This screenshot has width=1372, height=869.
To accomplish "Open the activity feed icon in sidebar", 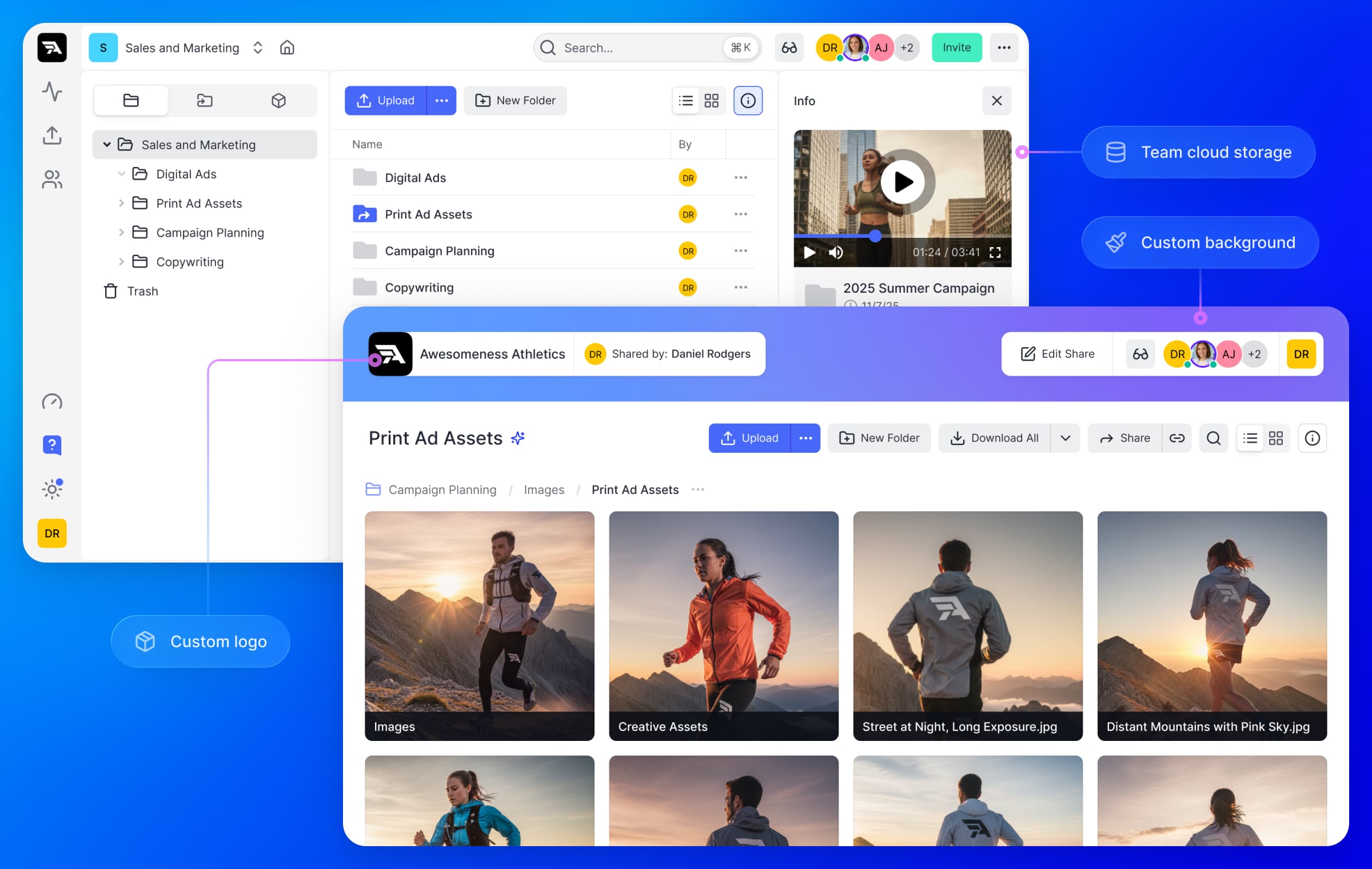I will pos(52,91).
